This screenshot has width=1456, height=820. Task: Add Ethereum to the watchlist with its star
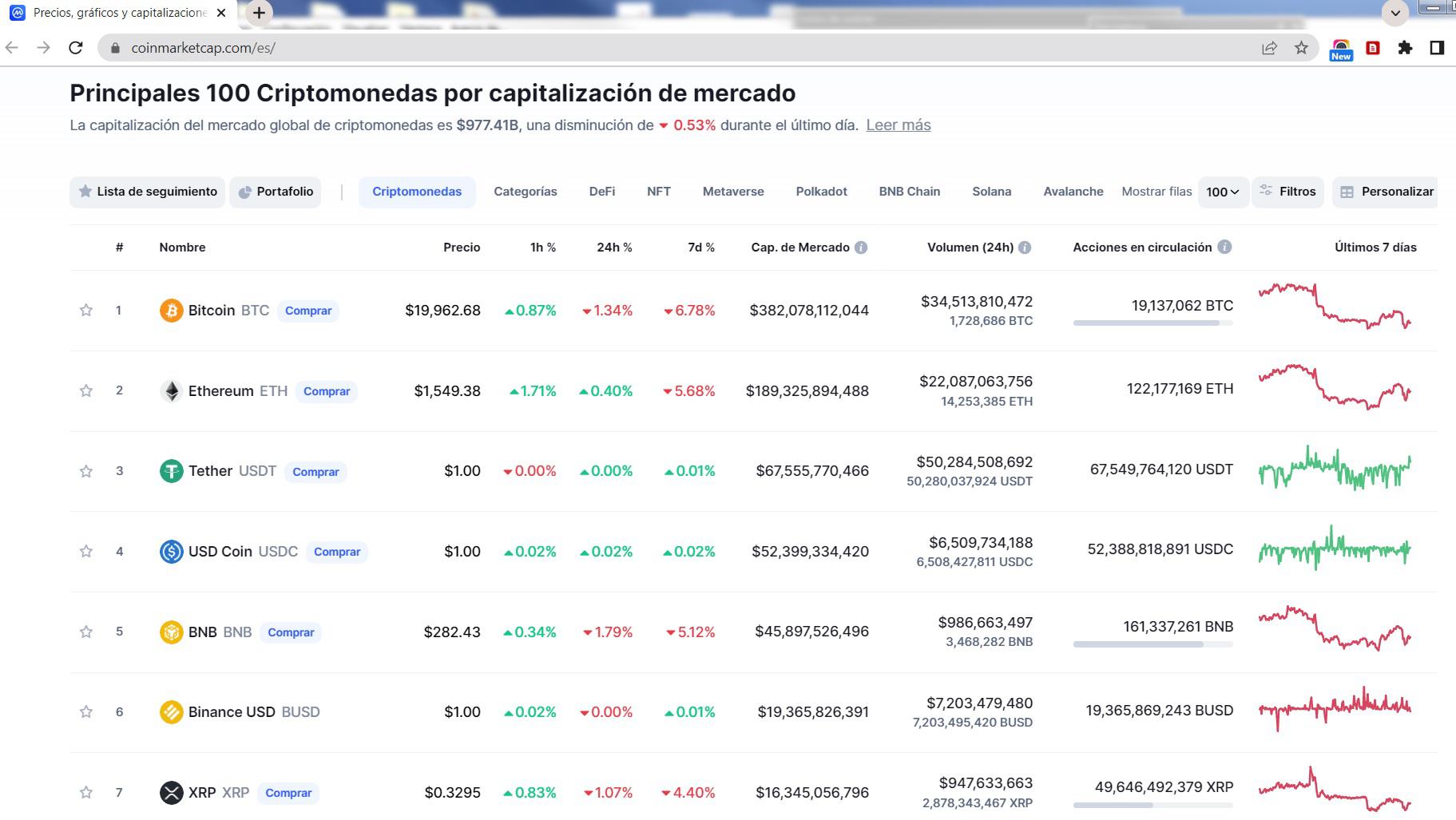tap(86, 391)
